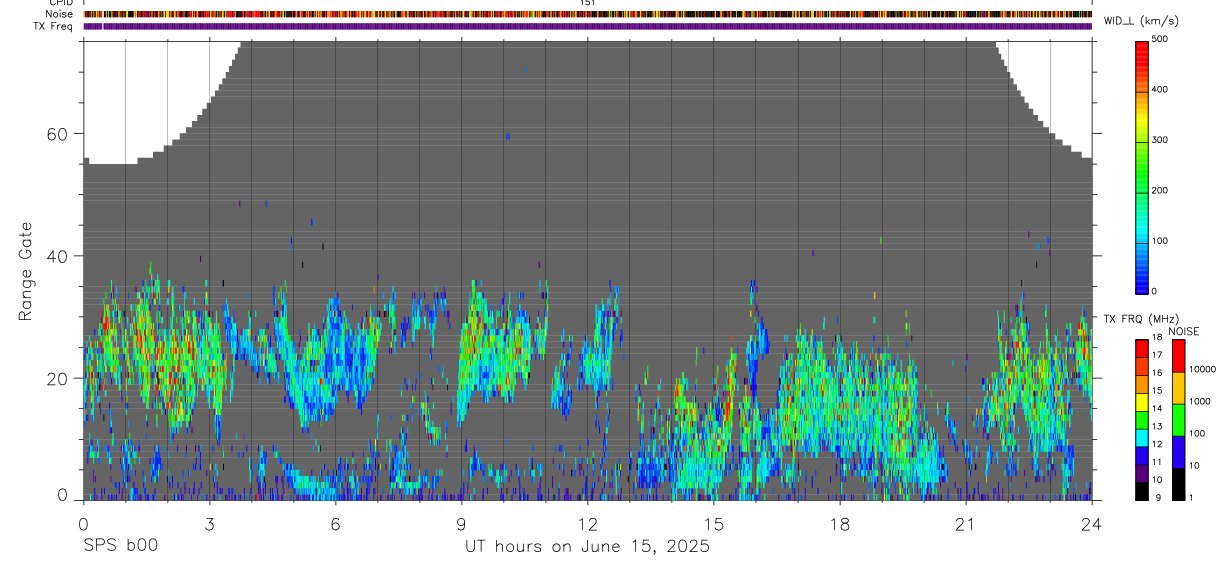Click the 12 tick on UT hours axis
Viewport: 1228px width, 567px height.
588,524
